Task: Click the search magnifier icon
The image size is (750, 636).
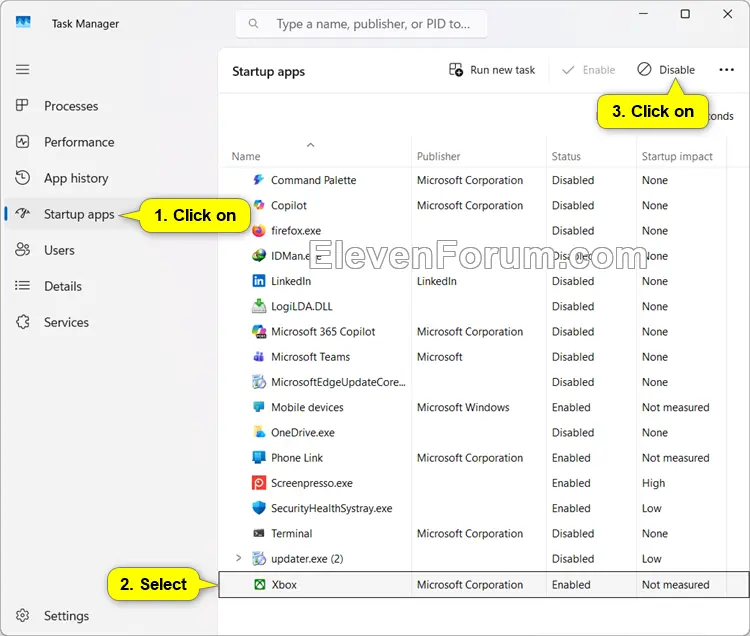Action: (254, 23)
